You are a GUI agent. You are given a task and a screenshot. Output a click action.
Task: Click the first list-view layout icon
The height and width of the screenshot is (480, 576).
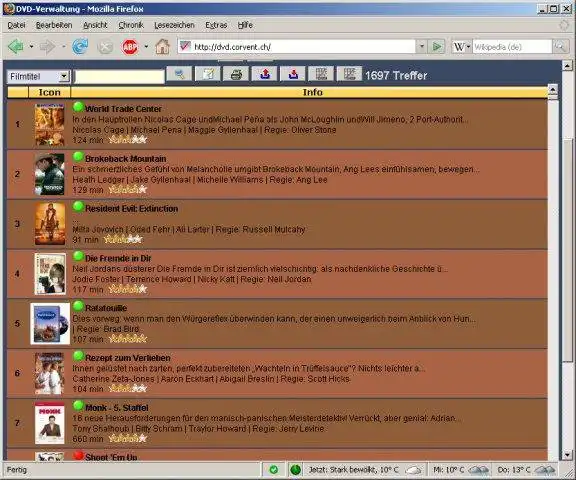tap(321, 74)
